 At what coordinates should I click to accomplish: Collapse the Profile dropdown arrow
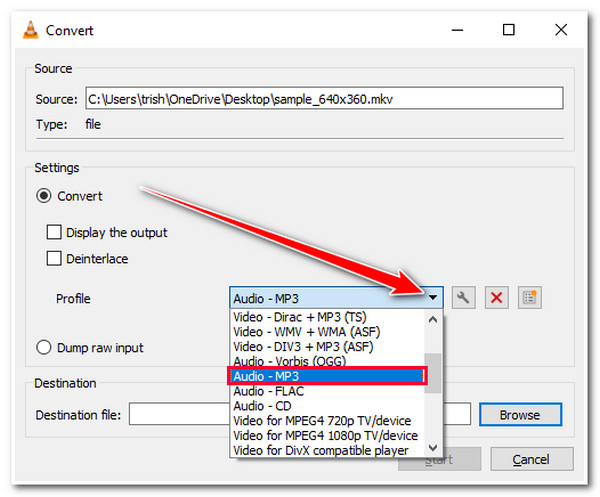pyautogui.click(x=433, y=298)
